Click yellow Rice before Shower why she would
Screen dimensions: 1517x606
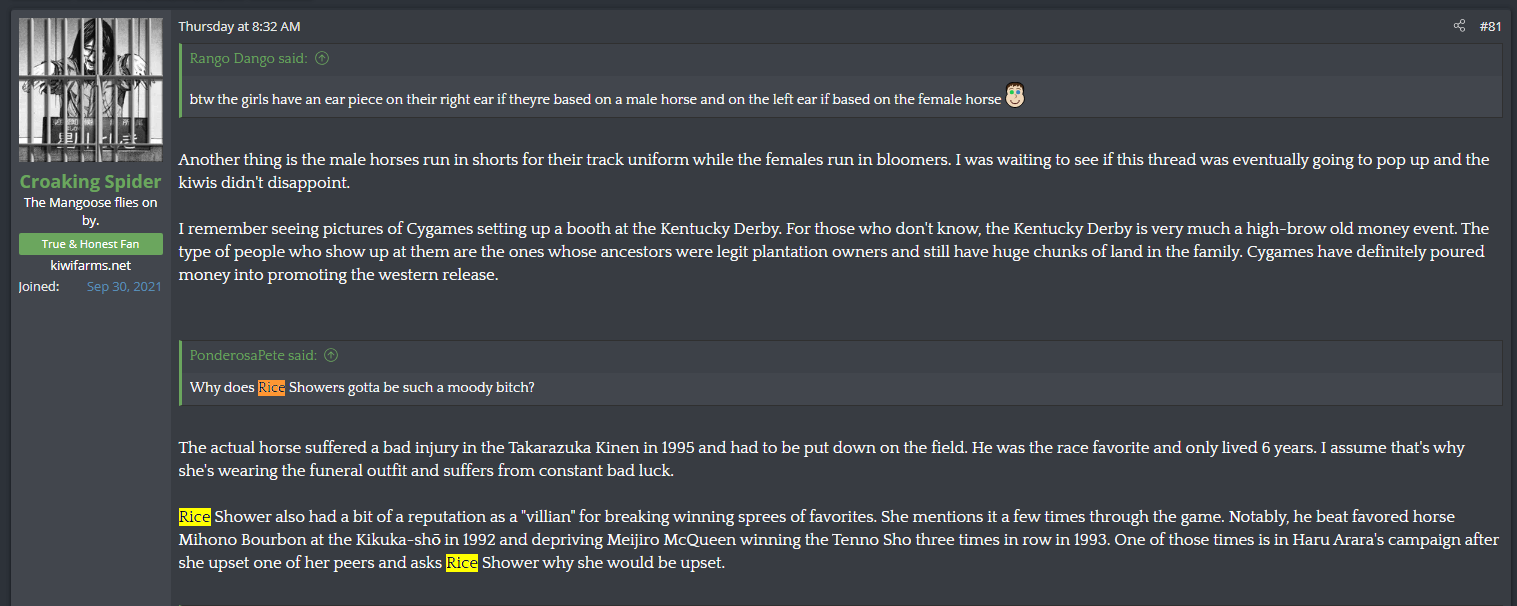click(462, 562)
